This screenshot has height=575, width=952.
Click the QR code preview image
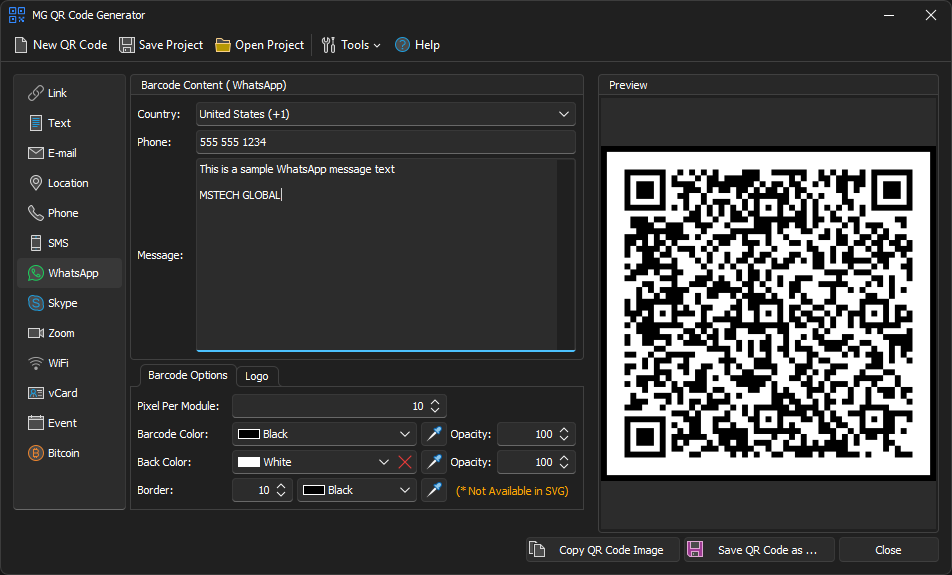[768, 313]
